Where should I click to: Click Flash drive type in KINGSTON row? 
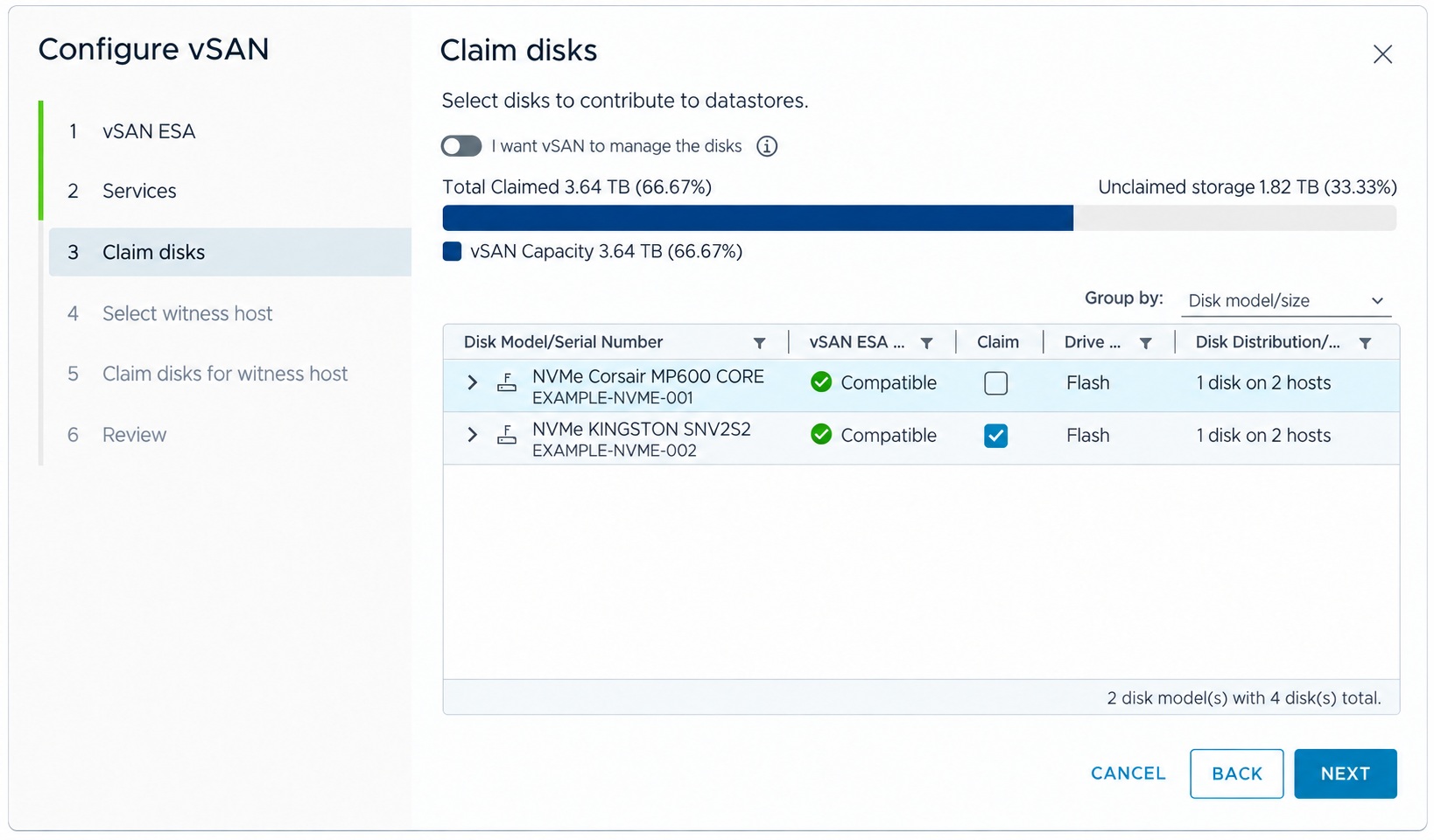pos(1088,435)
